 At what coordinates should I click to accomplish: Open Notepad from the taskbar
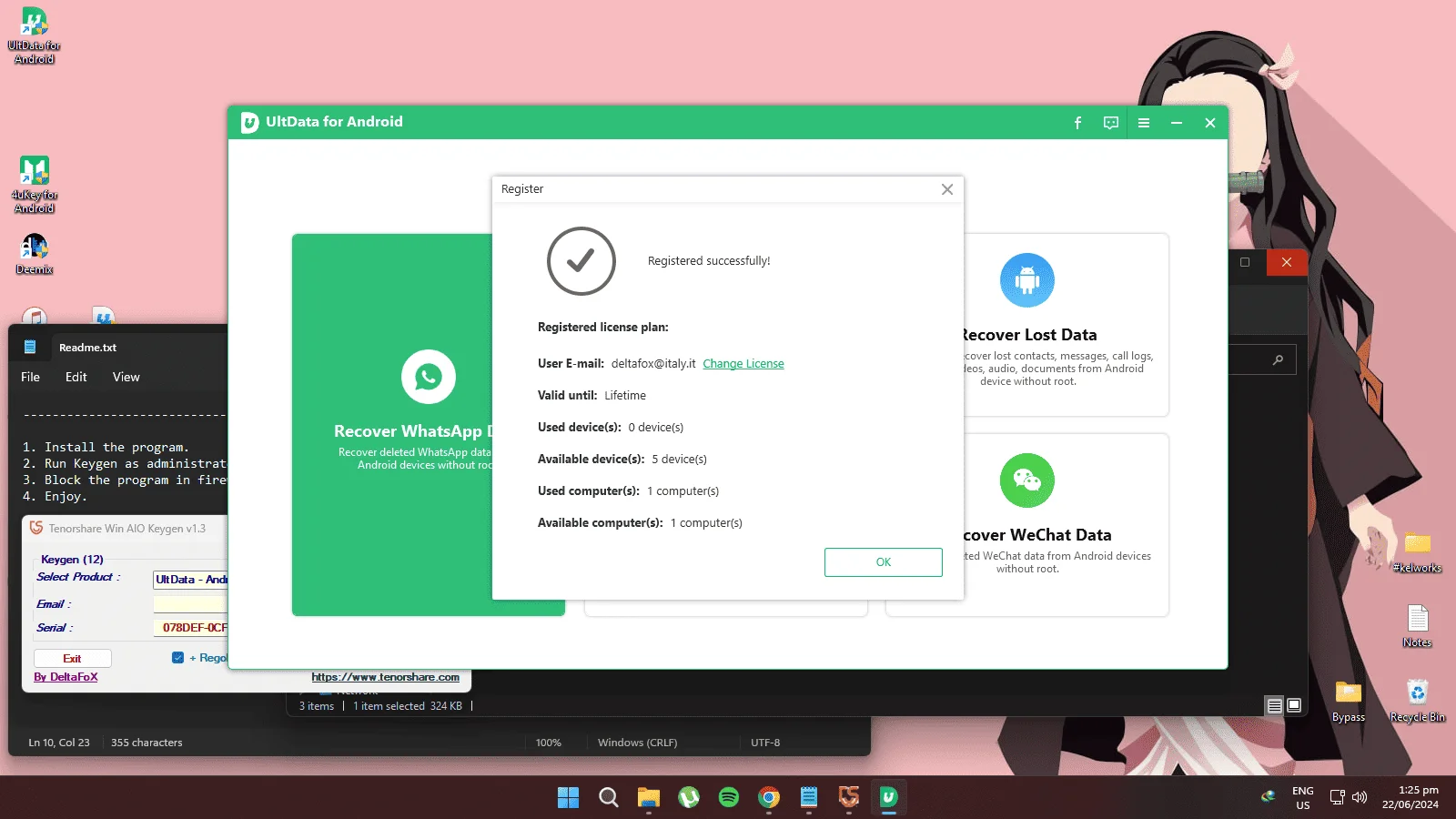809,798
